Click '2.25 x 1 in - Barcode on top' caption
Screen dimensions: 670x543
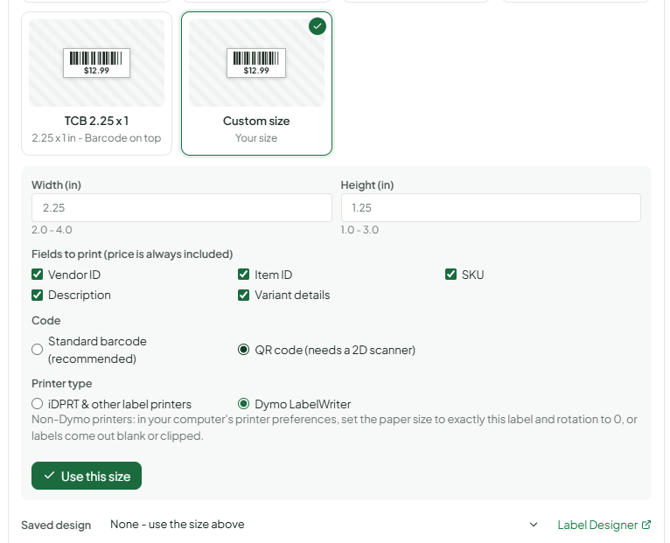[x=97, y=138]
